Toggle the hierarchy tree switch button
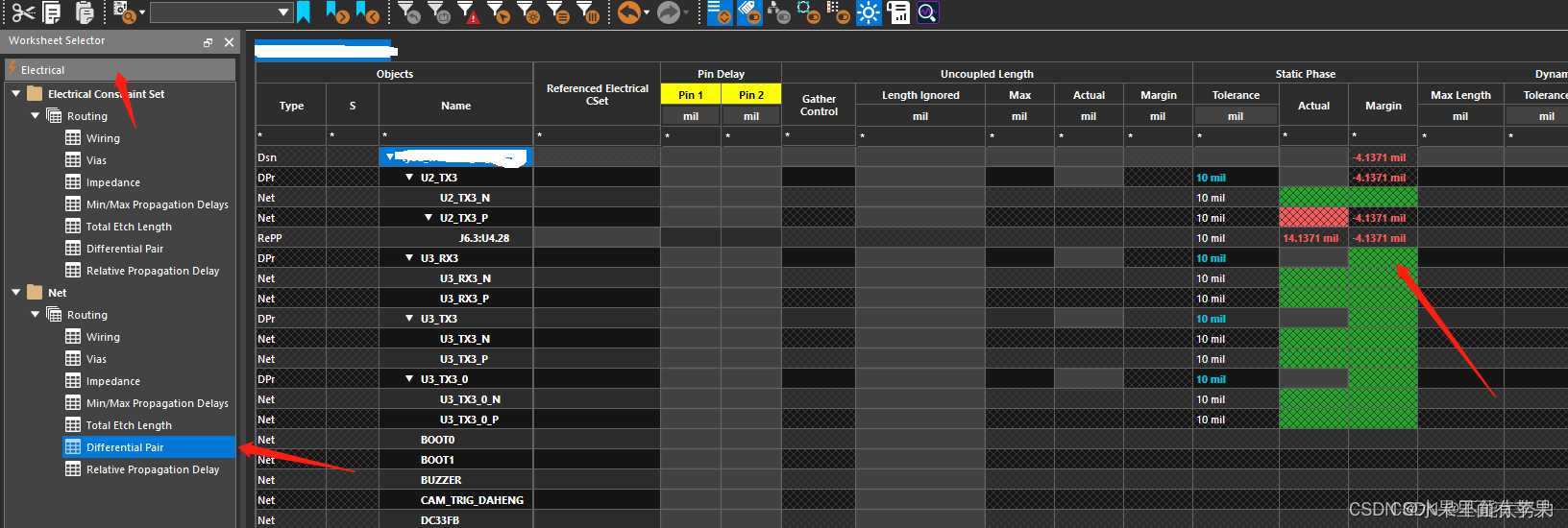The height and width of the screenshot is (528, 1568). tap(779, 12)
